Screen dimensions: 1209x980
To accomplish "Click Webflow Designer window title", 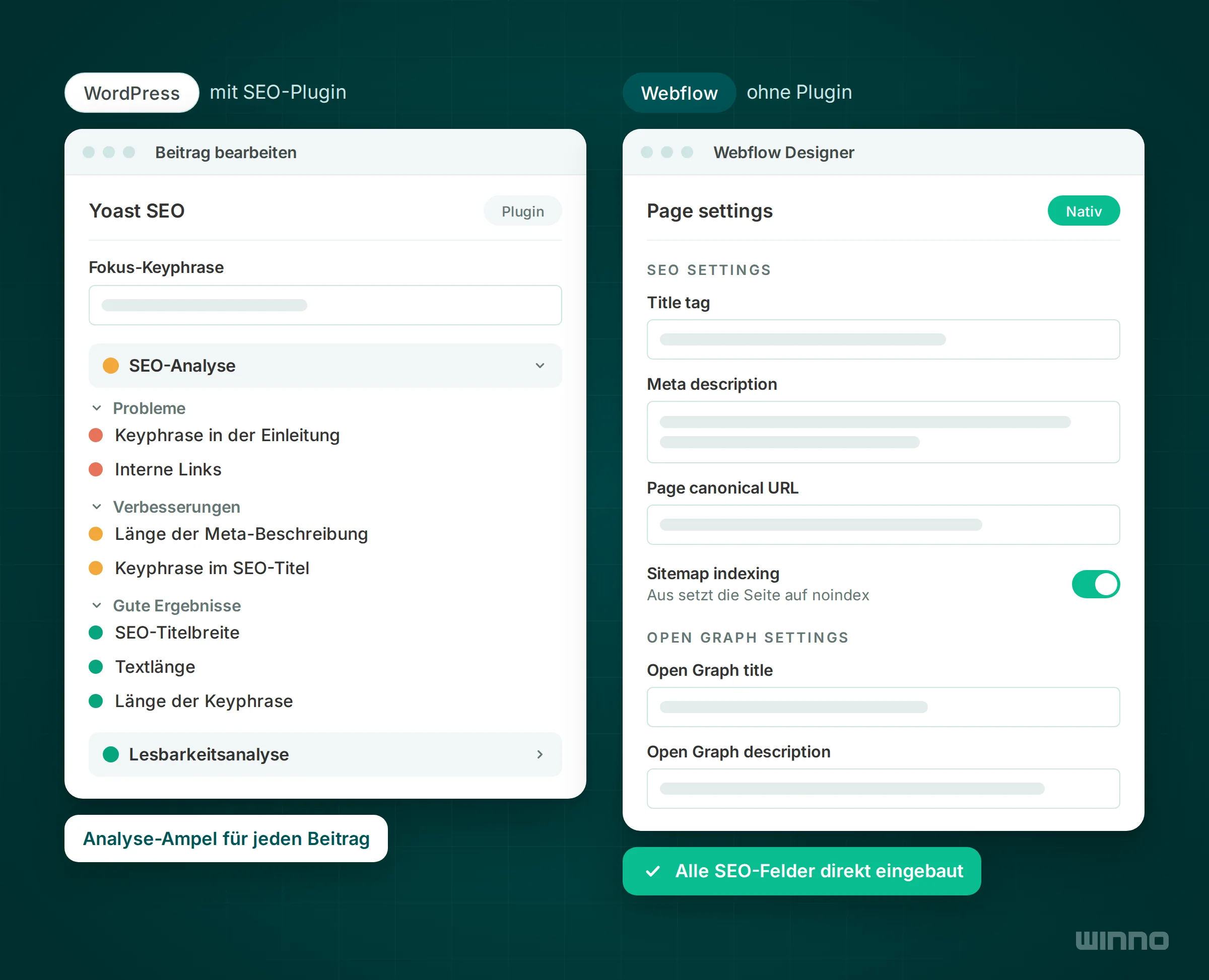I will [784, 153].
